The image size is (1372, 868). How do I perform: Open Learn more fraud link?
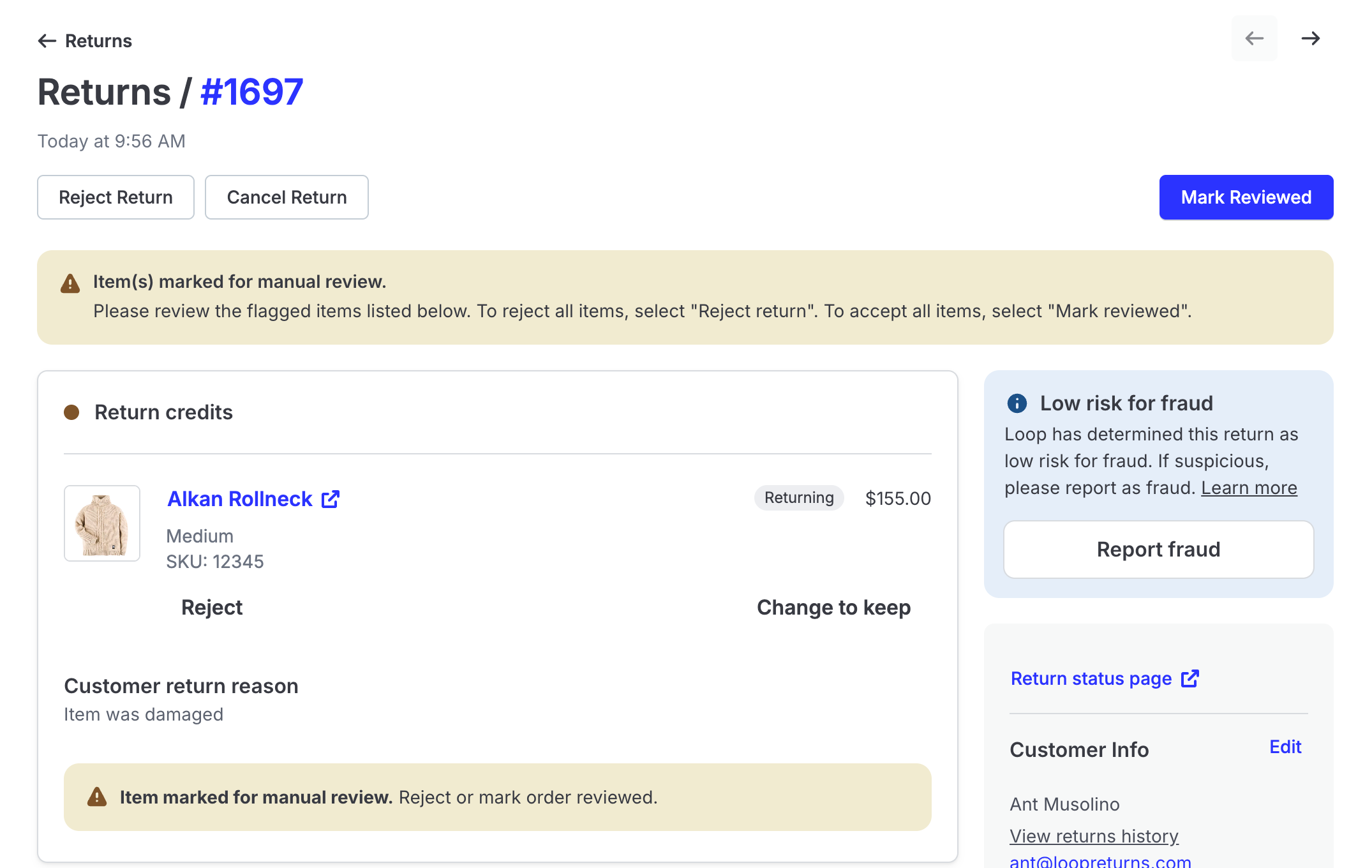tap(1249, 488)
